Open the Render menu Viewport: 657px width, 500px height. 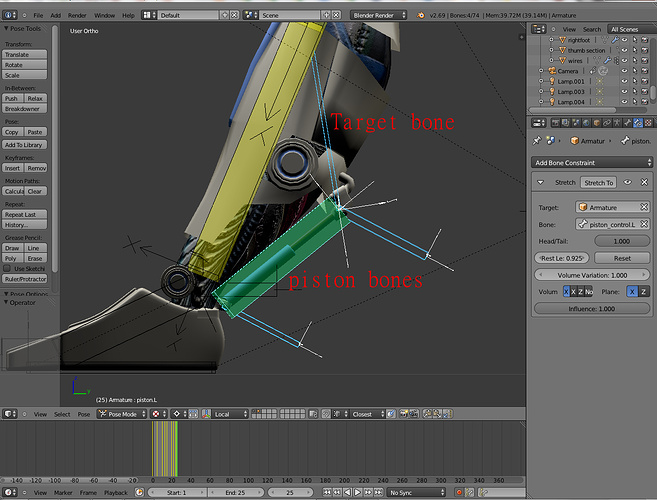click(x=77, y=15)
